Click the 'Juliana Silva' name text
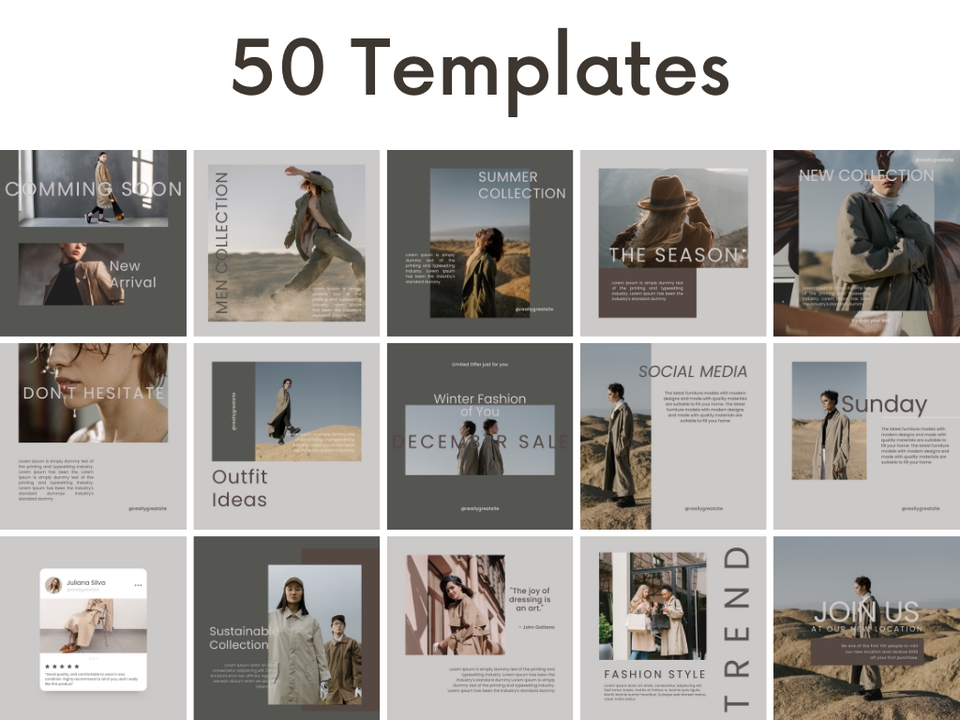This screenshot has height=720, width=960. (x=86, y=583)
